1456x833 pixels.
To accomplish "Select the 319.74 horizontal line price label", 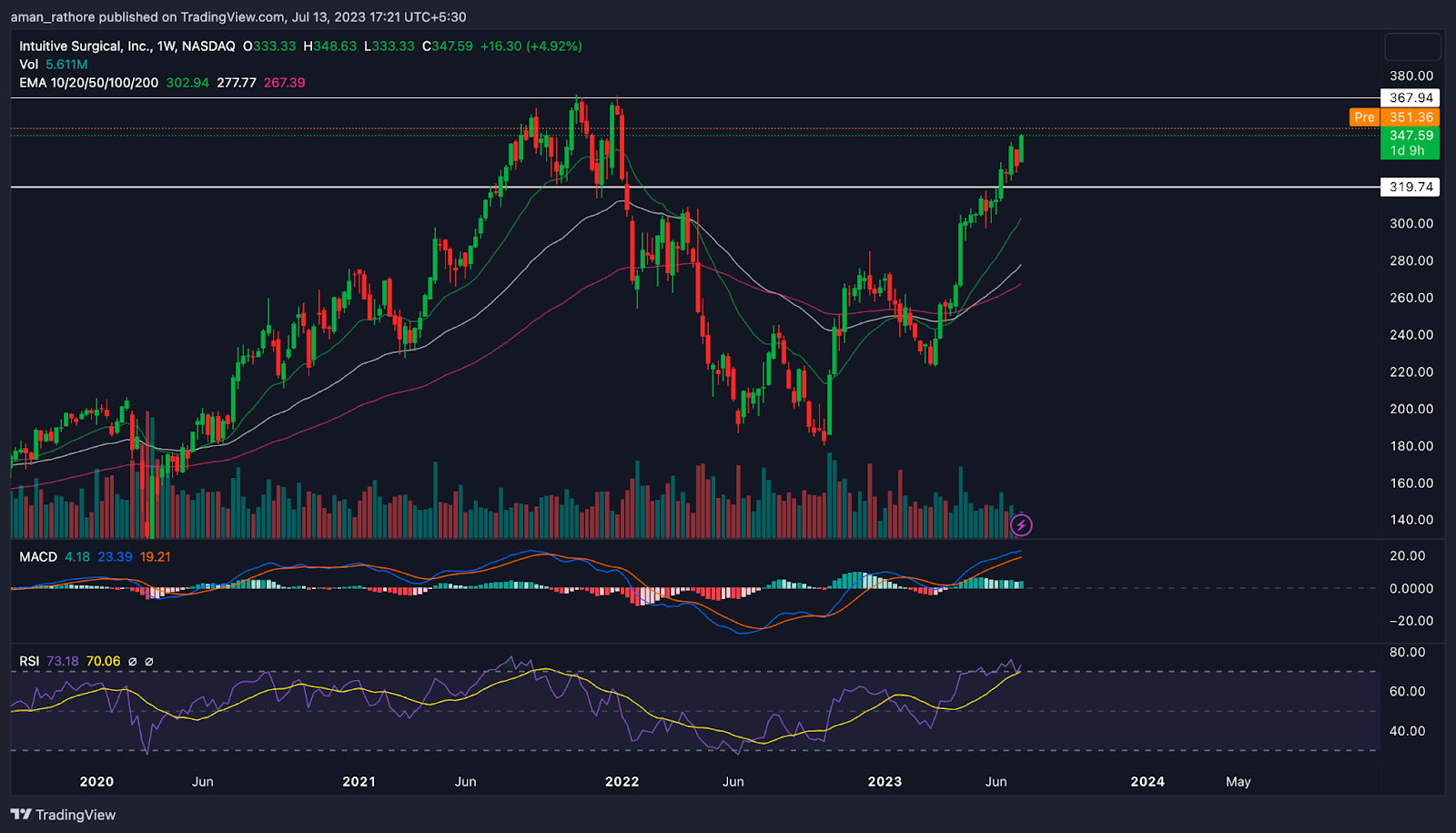I will (1410, 187).
